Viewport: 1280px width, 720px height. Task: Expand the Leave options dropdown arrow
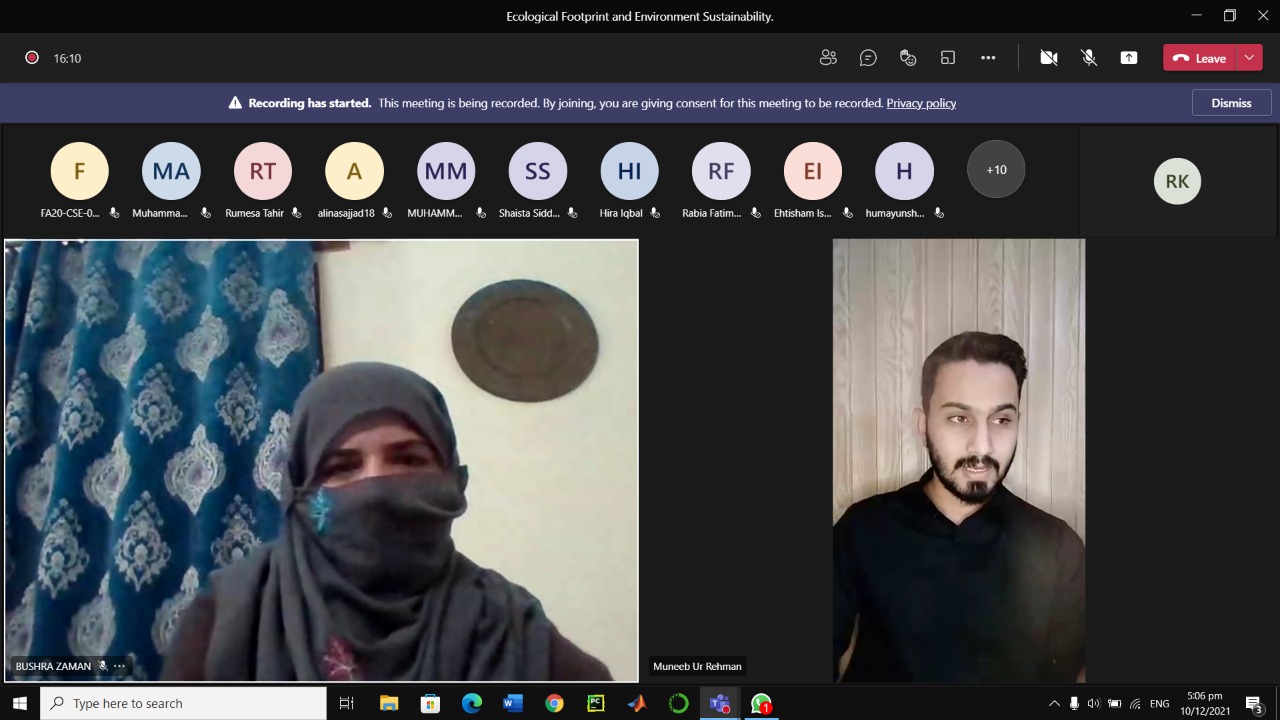point(1249,58)
